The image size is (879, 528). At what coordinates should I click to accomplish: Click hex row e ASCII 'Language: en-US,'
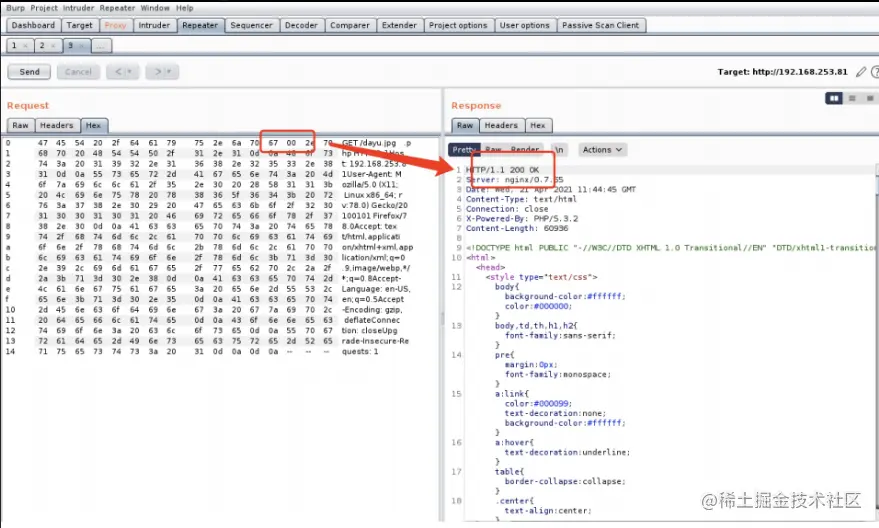tap(376, 289)
